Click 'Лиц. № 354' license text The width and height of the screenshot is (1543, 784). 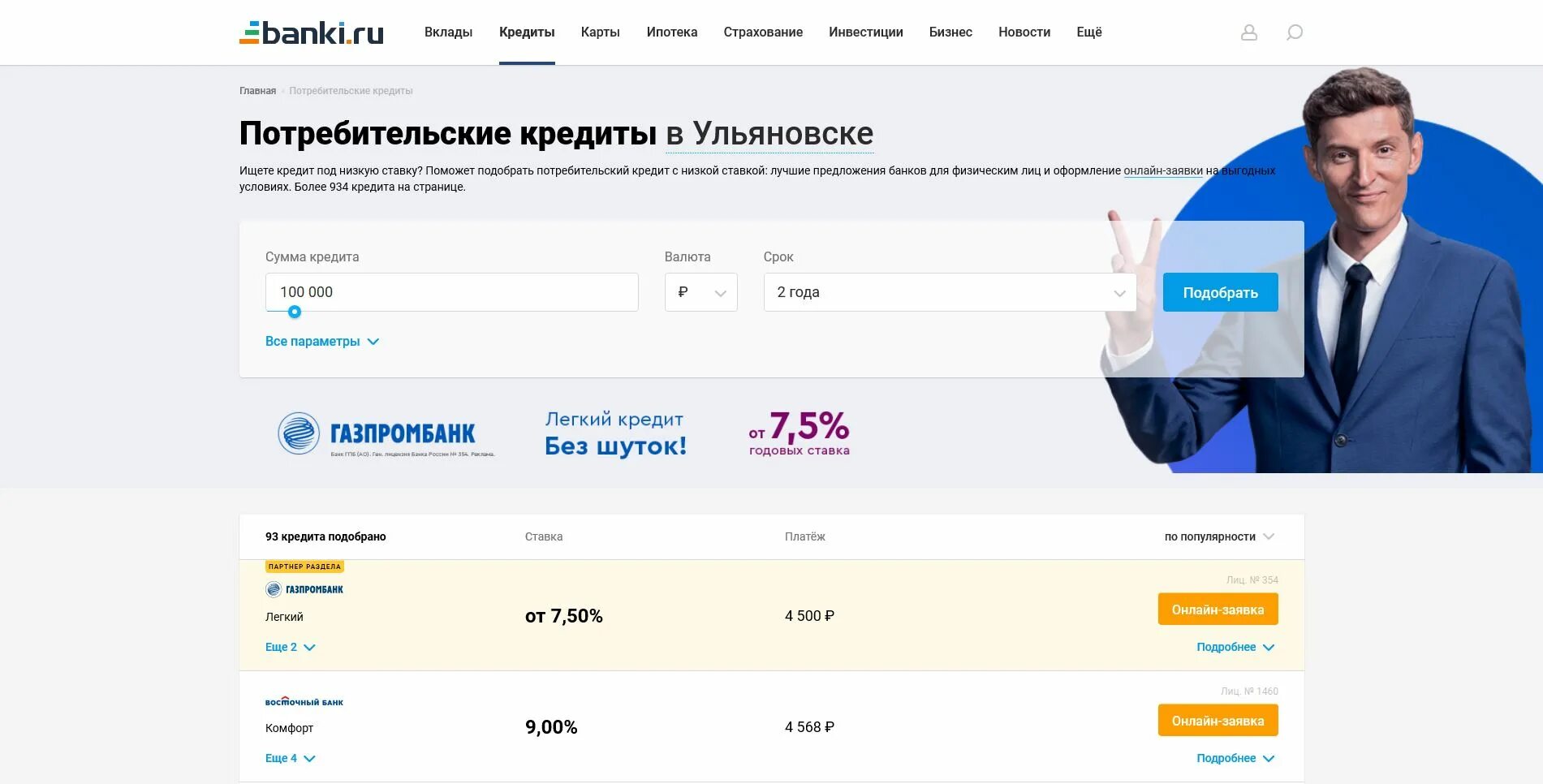1252,580
